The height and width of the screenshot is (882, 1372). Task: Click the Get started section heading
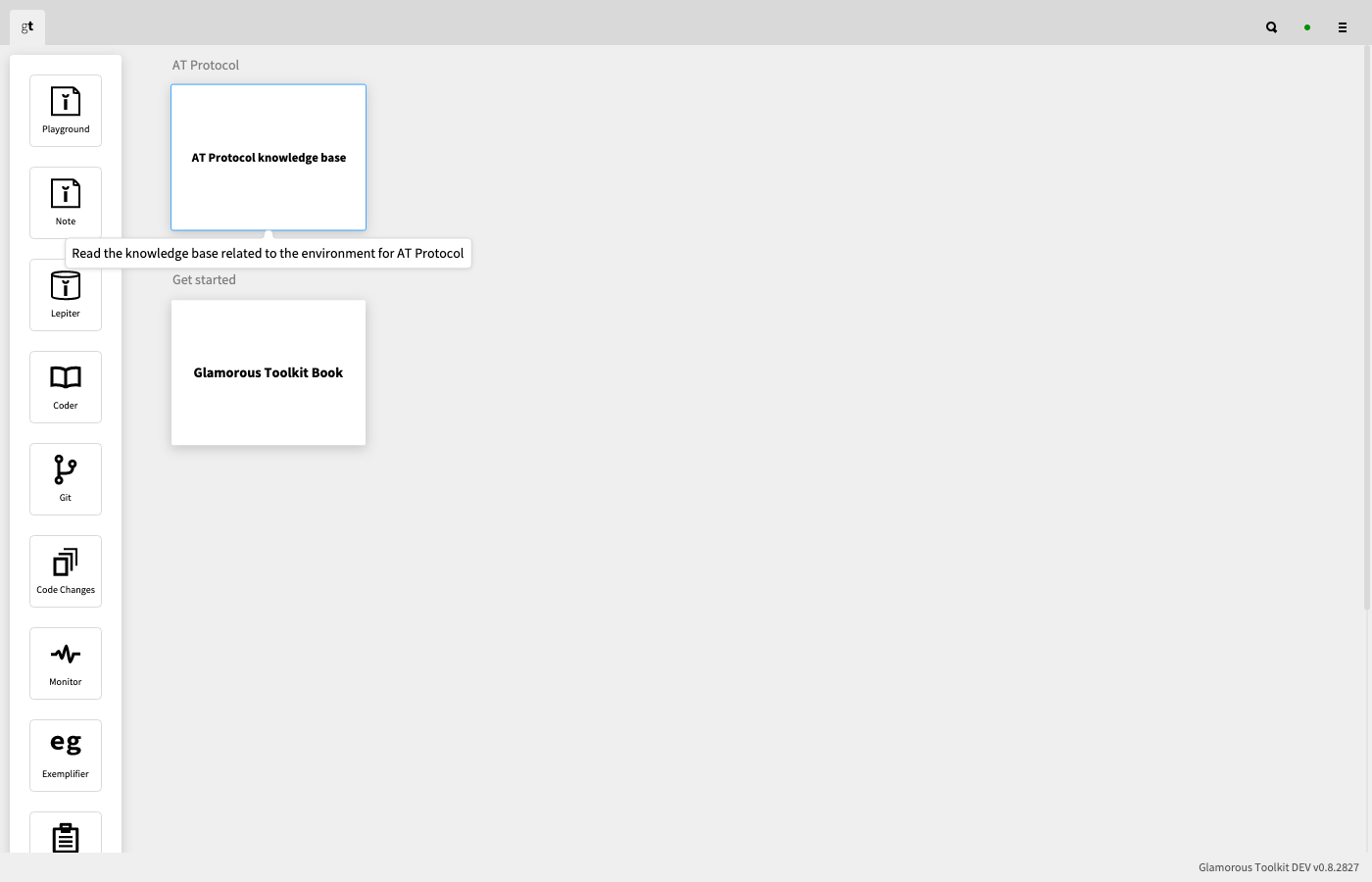pyautogui.click(x=204, y=279)
